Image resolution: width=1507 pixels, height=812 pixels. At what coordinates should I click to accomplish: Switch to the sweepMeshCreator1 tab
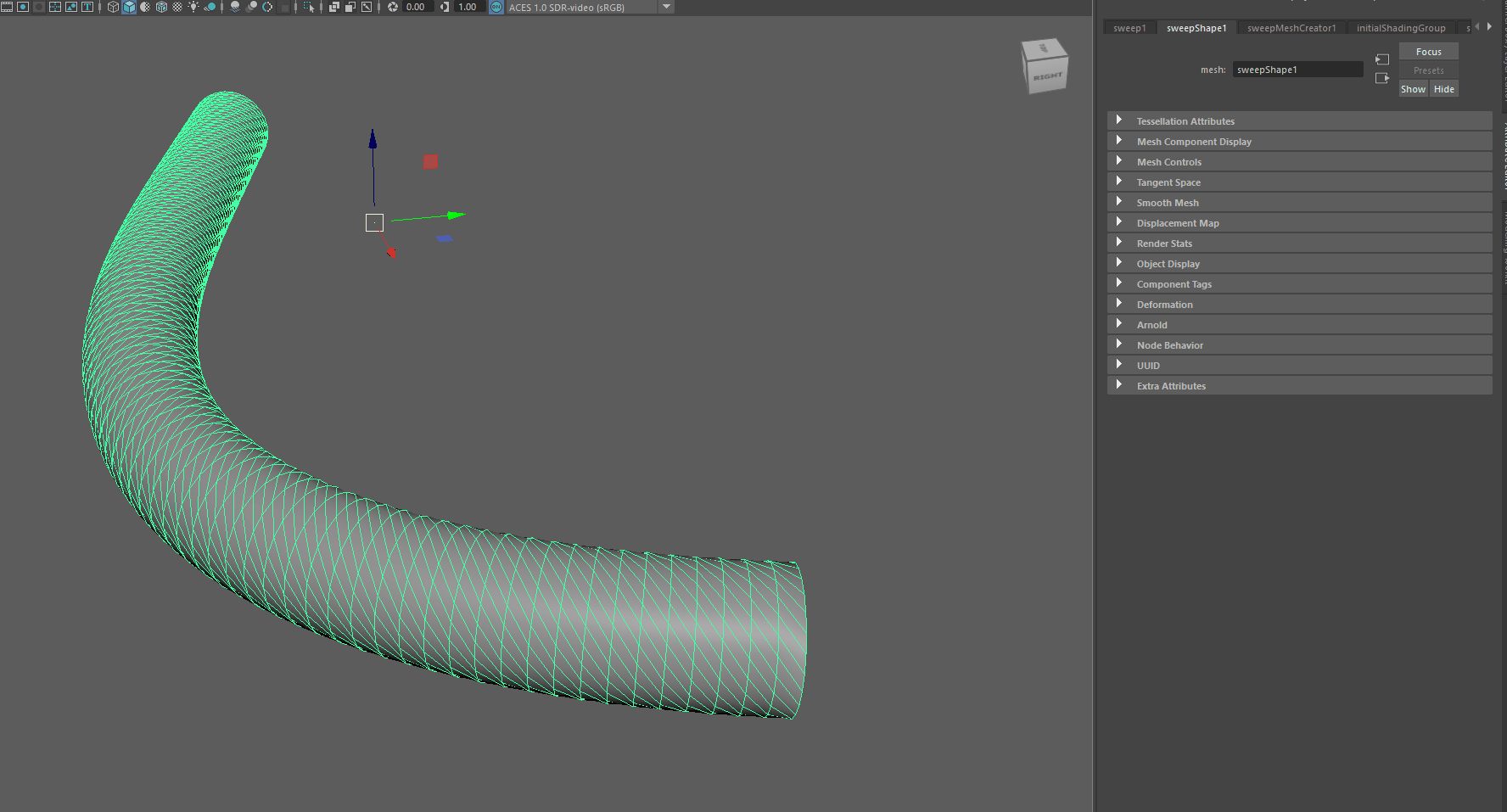pyautogui.click(x=1291, y=28)
